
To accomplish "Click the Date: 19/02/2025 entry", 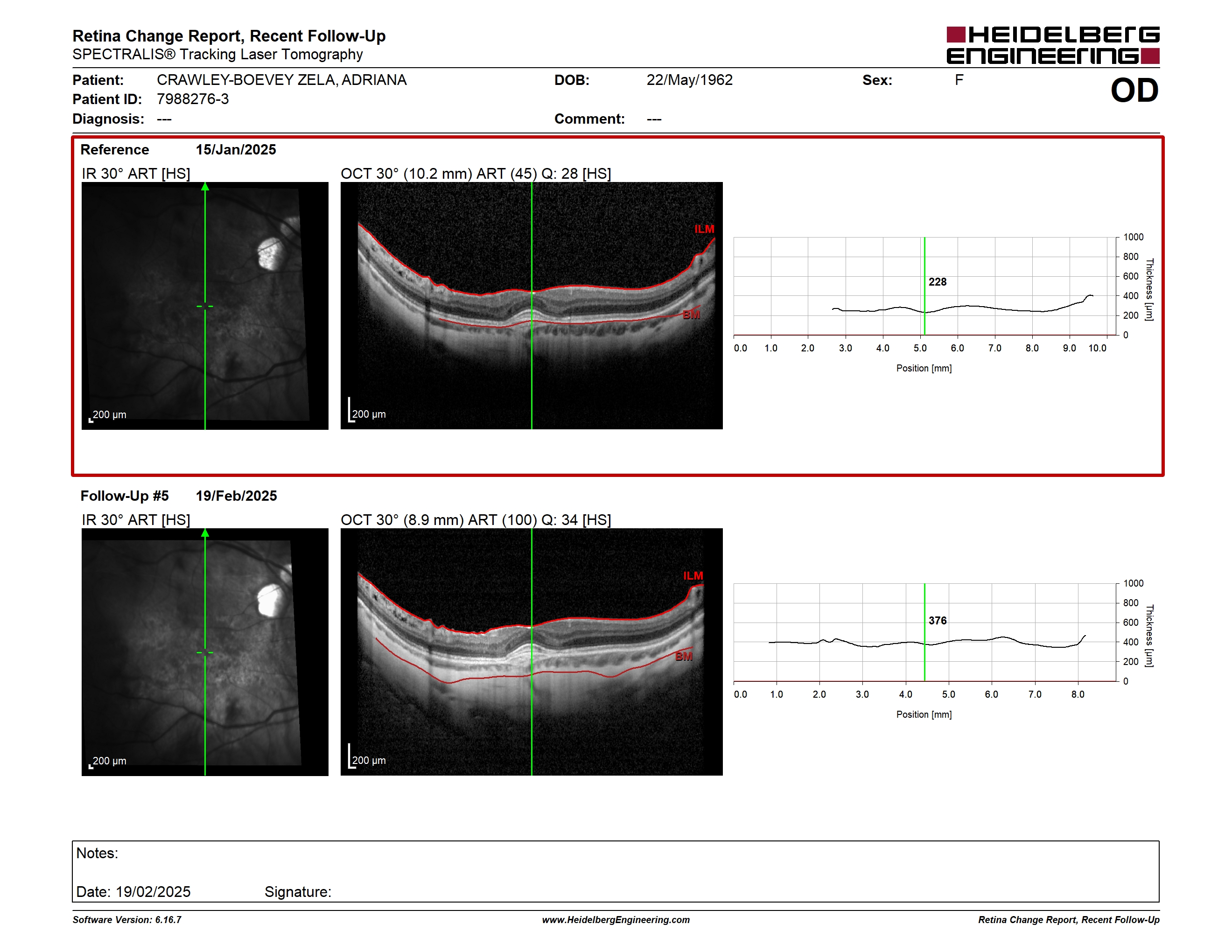I will (133, 892).
